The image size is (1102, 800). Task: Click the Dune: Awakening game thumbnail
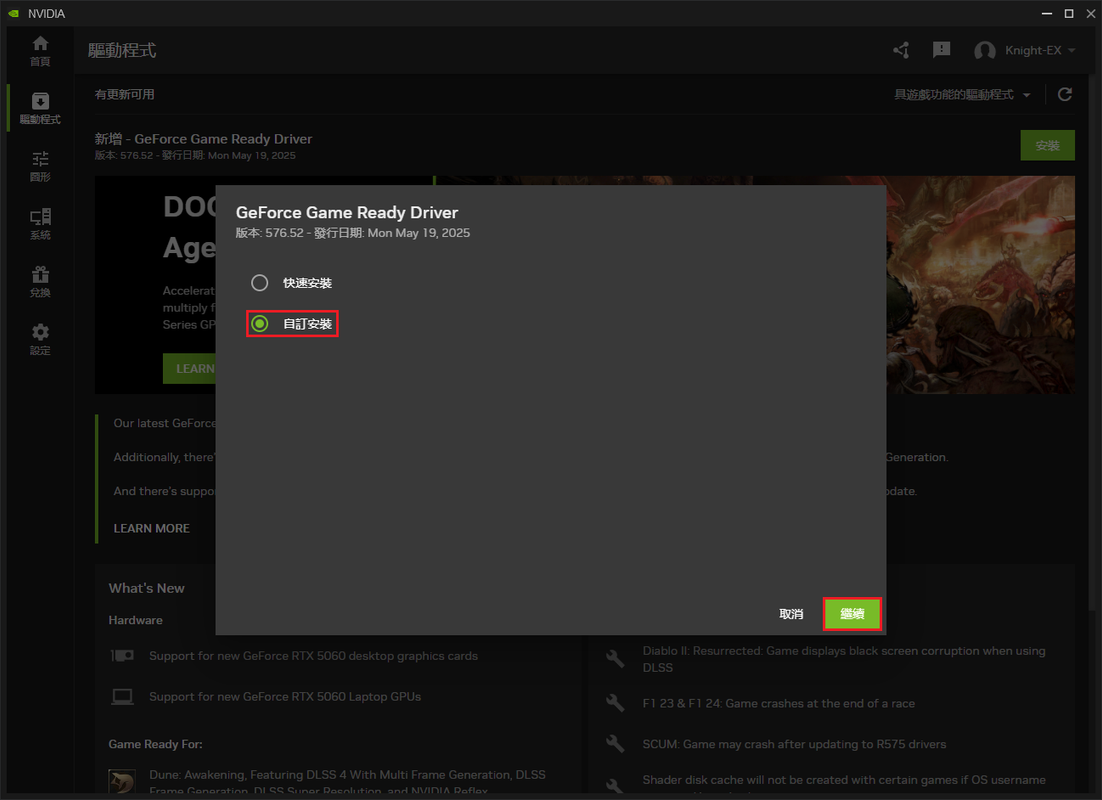click(x=122, y=782)
